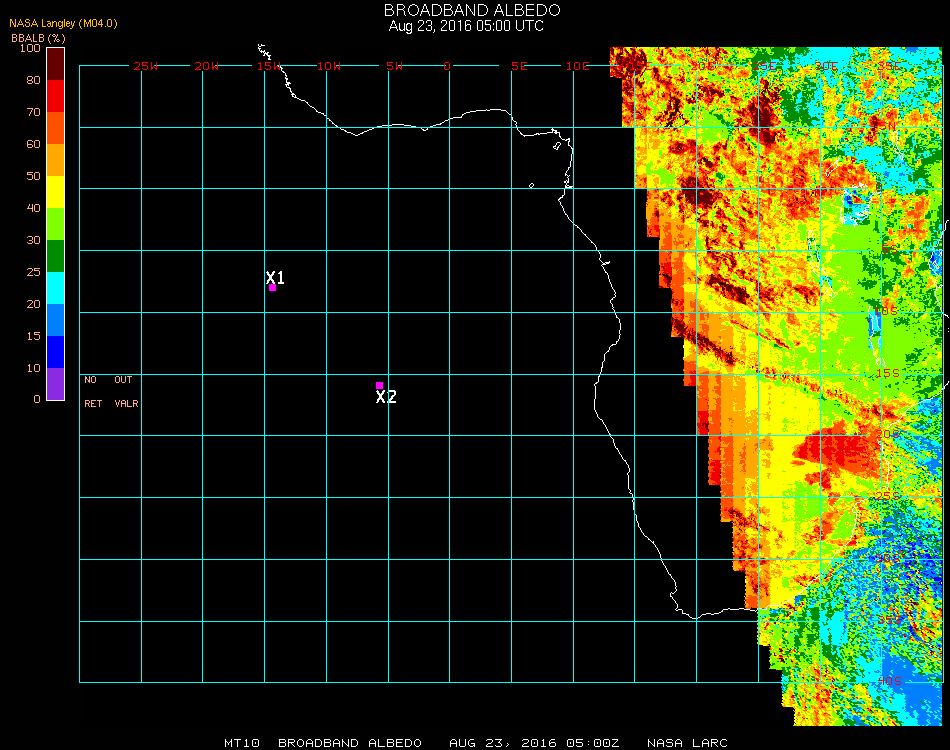Image resolution: width=950 pixels, height=750 pixels.
Task: Click the 'Aug 23, 2016 05:00 UTC' timestamp
Action: coord(466,26)
